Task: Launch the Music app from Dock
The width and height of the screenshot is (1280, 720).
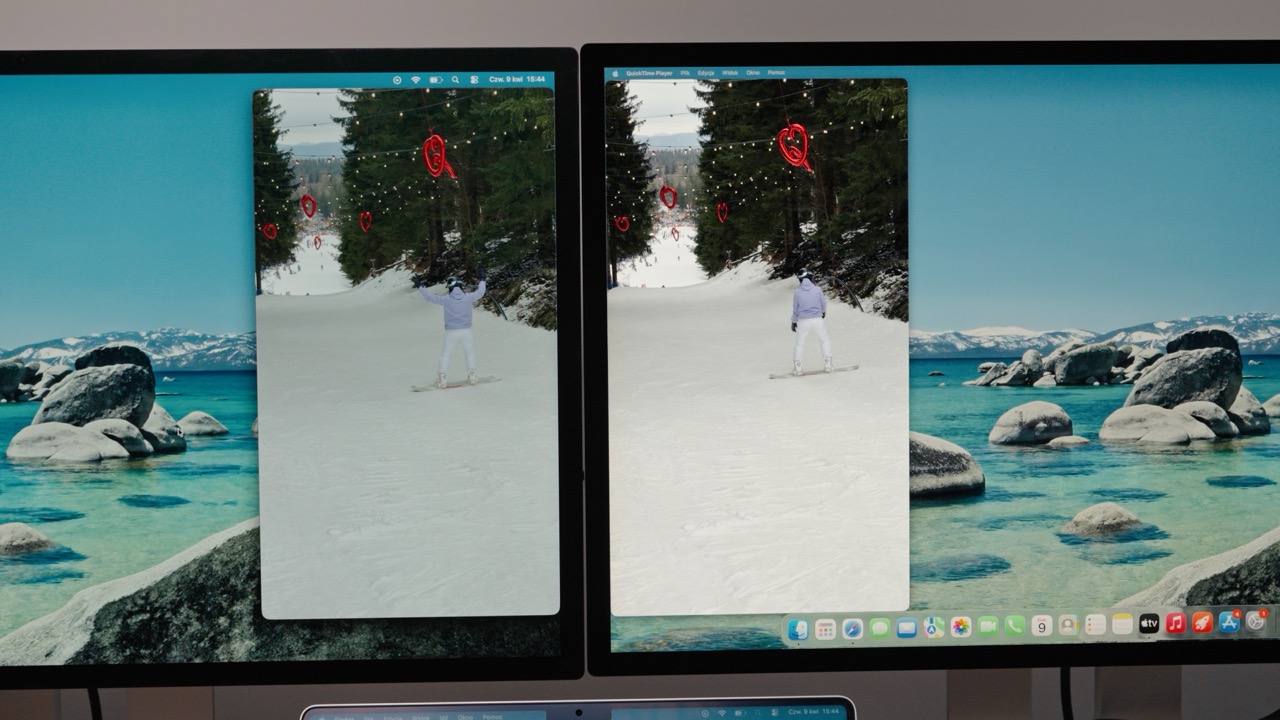Action: pos(1176,623)
